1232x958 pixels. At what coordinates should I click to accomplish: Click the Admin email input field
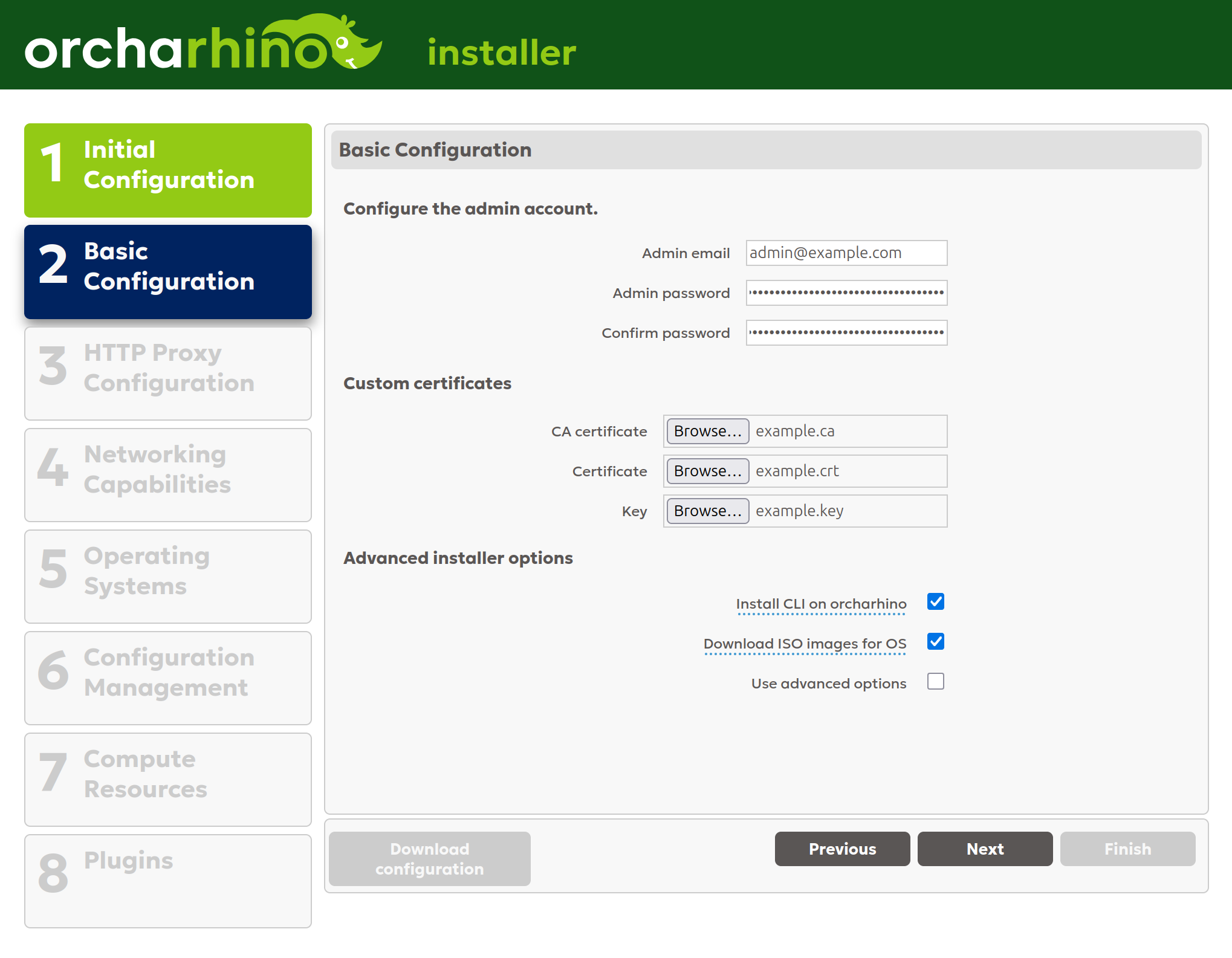(846, 253)
